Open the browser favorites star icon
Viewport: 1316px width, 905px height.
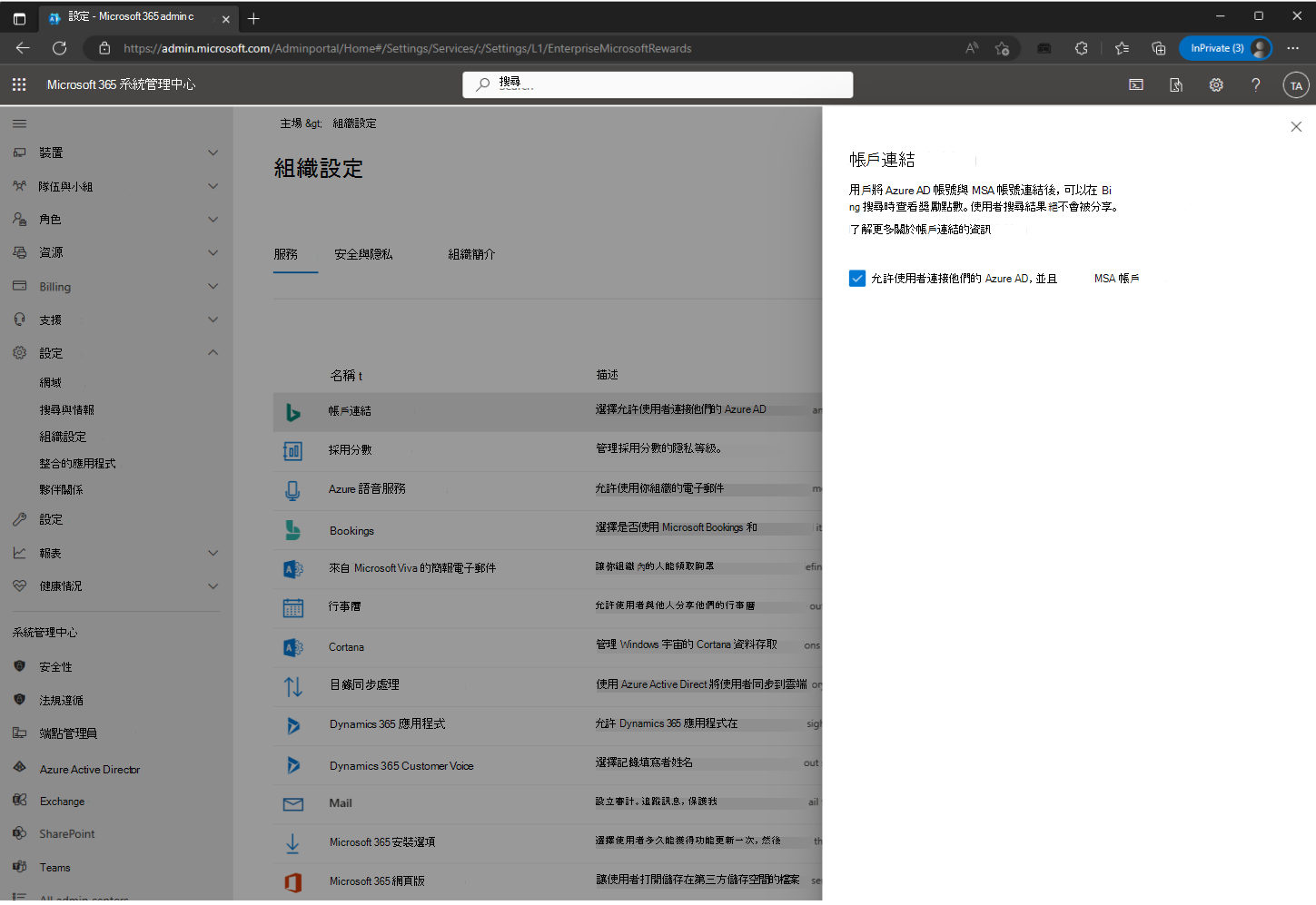[x=1122, y=48]
